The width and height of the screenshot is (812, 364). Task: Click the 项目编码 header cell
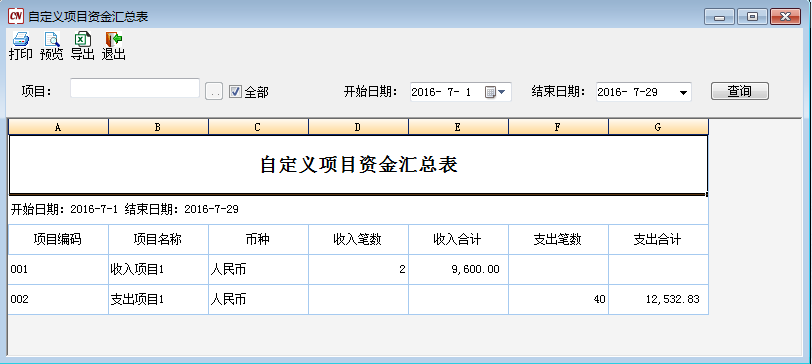pos(59,239)
